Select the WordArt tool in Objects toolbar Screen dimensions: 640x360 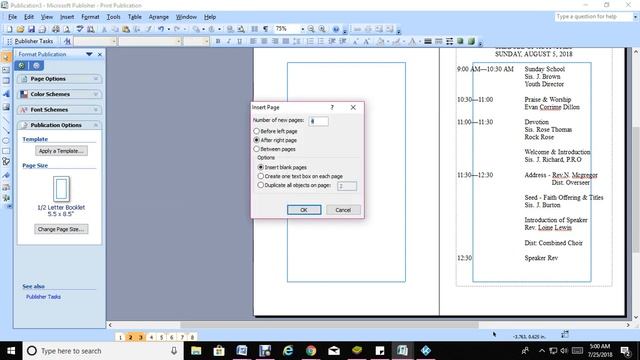click(6, 94)
